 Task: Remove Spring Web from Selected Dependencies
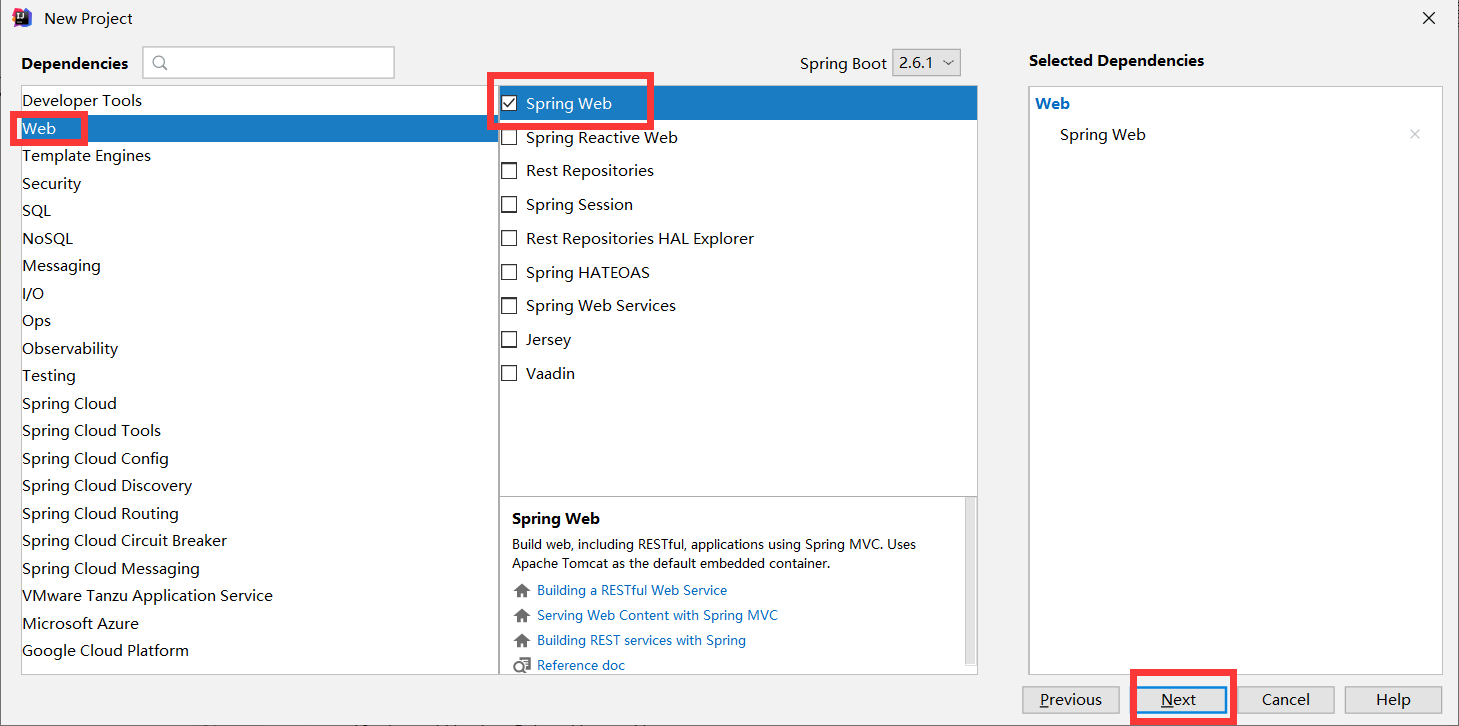1414,134
